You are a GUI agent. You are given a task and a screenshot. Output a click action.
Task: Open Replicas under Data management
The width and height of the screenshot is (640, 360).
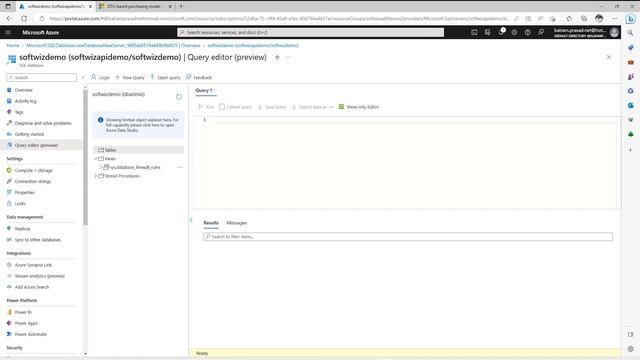22,229
